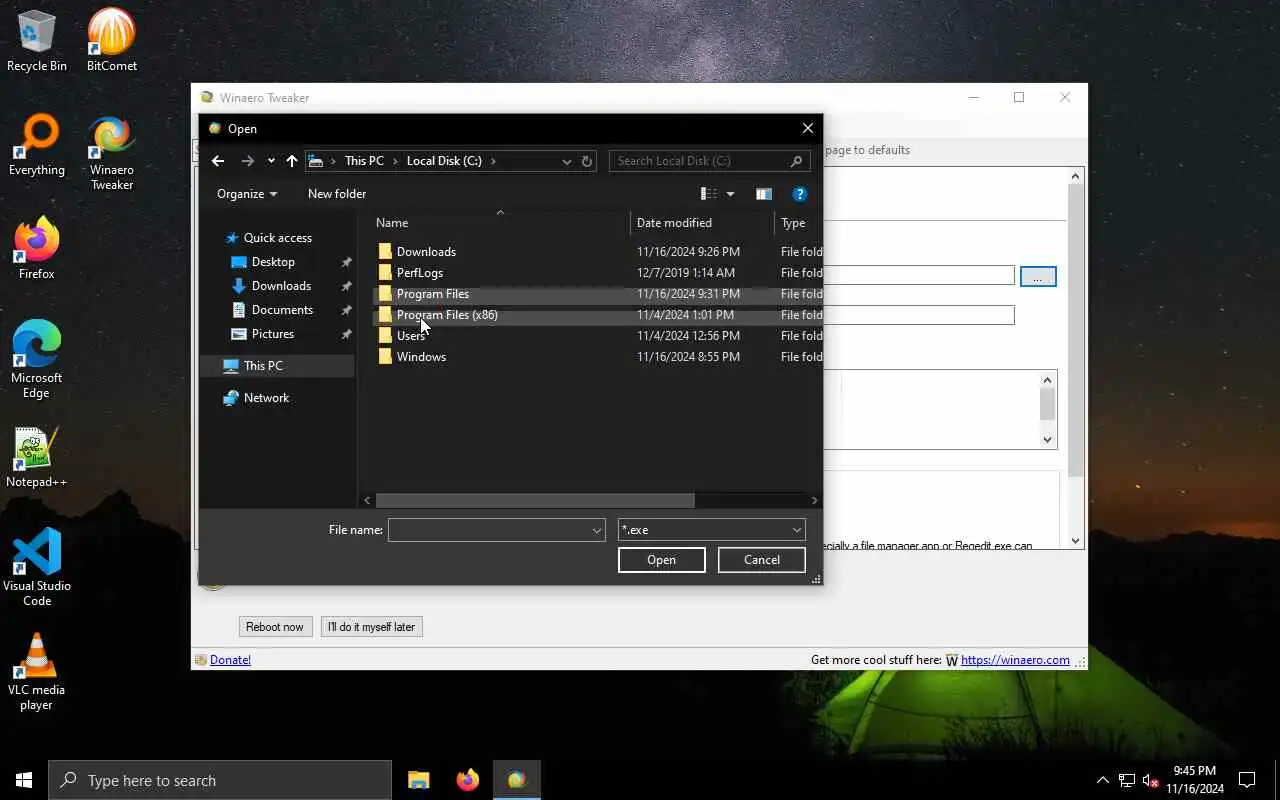Click Winaero Tweaker taskbar icon
The height and width of the screenshot is (800, 1280).
[516, 780]
